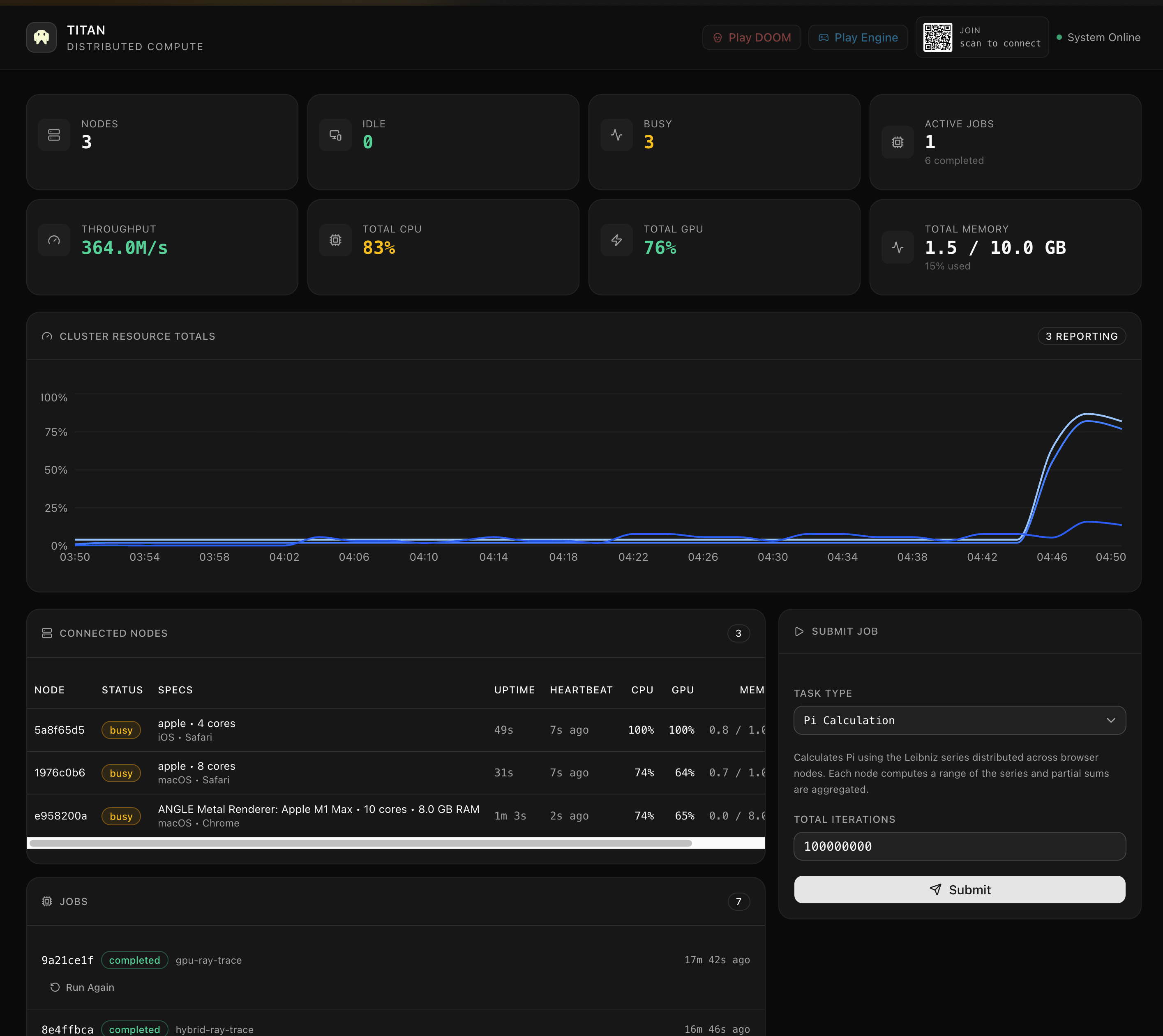The height and width of the screenshot is (1036, 1163).
Task: Click the Active Jobs chip icon
Action: pos(897,142)
